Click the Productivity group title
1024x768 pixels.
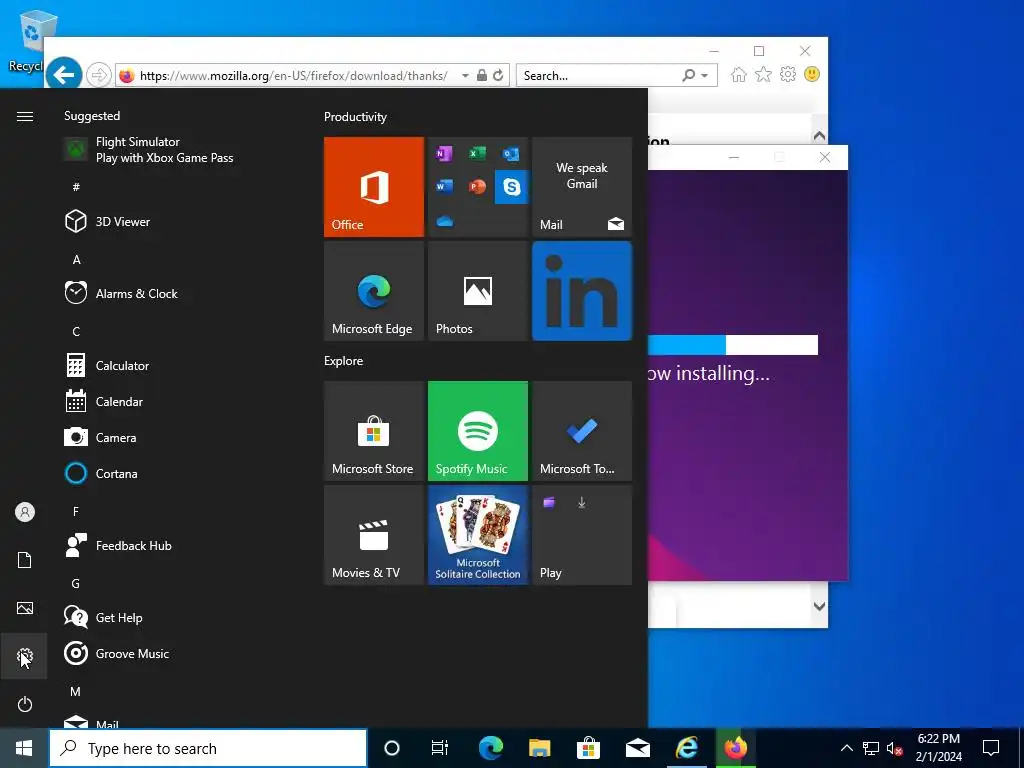(355, 117)
